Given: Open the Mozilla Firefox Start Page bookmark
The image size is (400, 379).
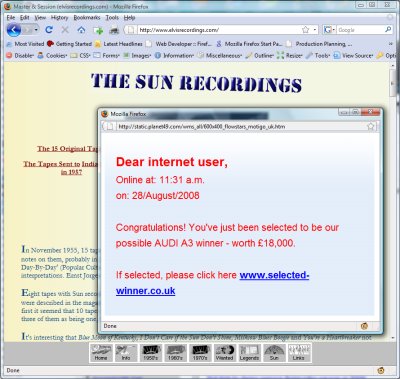Looking at the screenshot, I should click(249, 44).
